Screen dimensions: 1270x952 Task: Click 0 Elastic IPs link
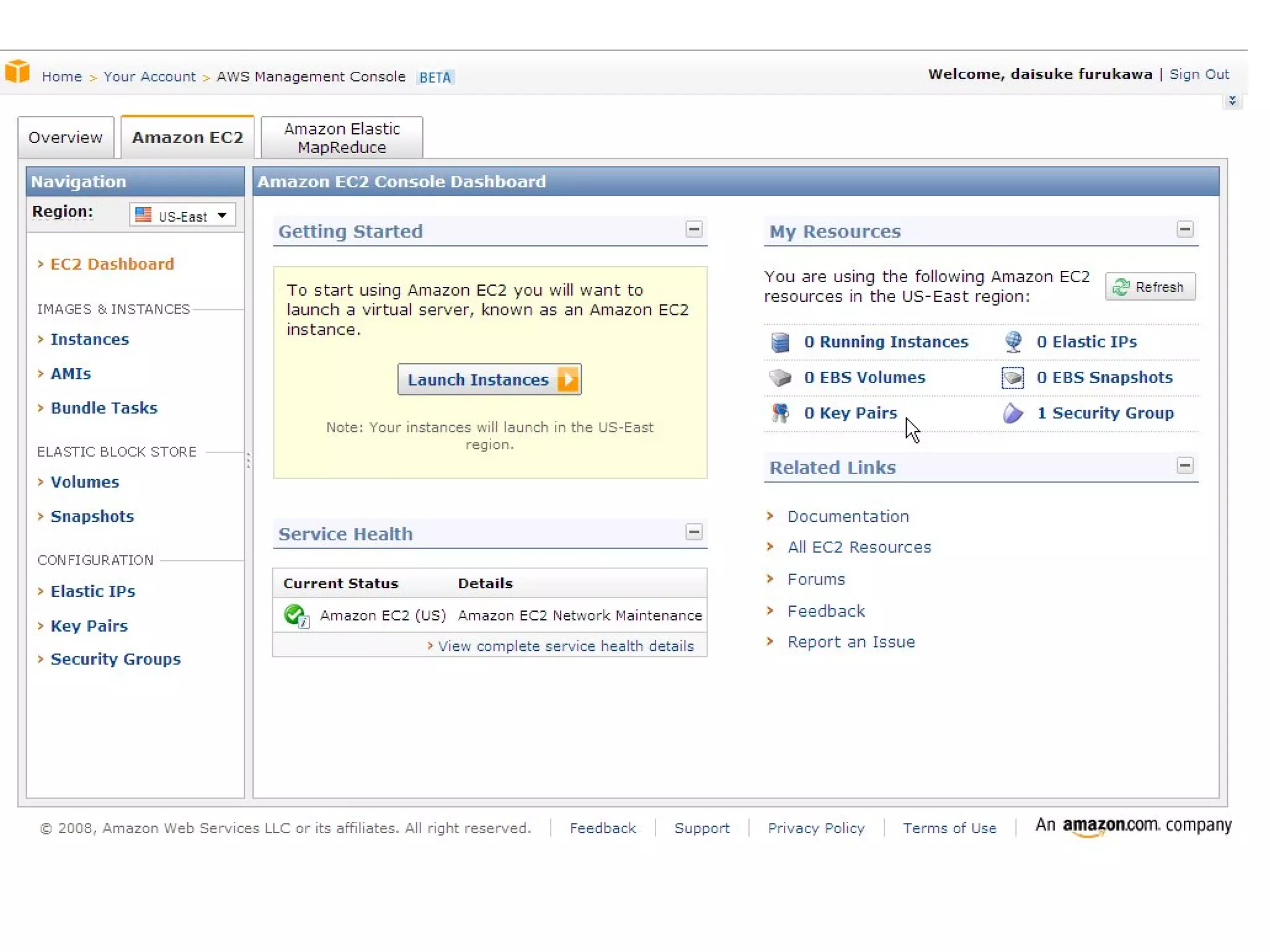1086,342
